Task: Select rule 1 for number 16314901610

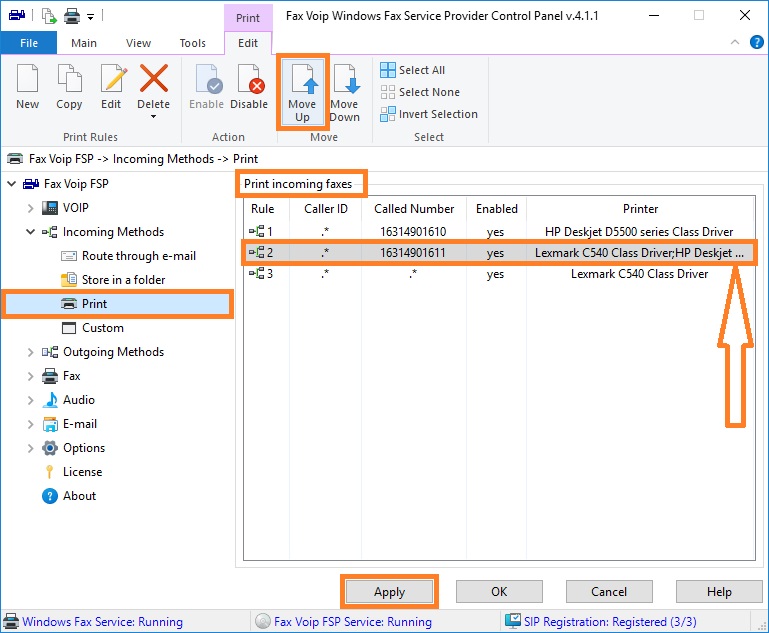Action: coord(499,231)
